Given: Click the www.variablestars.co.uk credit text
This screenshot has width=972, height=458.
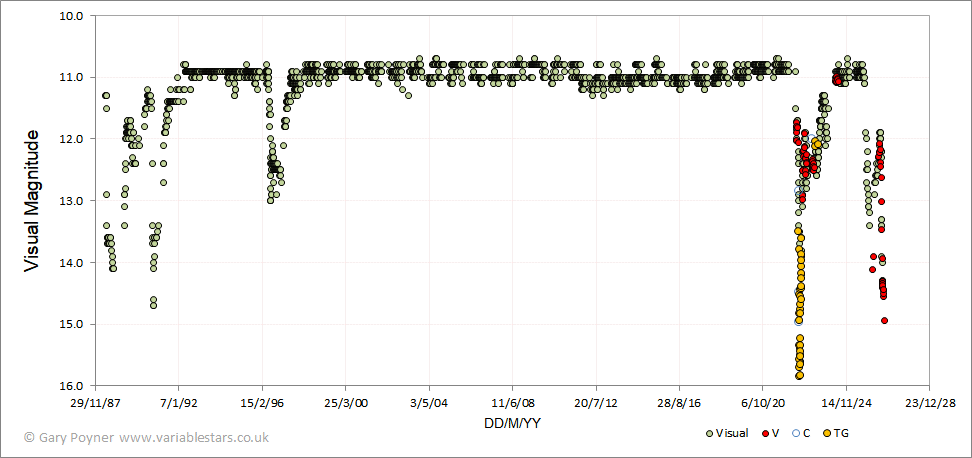Looking at the screenshot, I should pos(194,437).
